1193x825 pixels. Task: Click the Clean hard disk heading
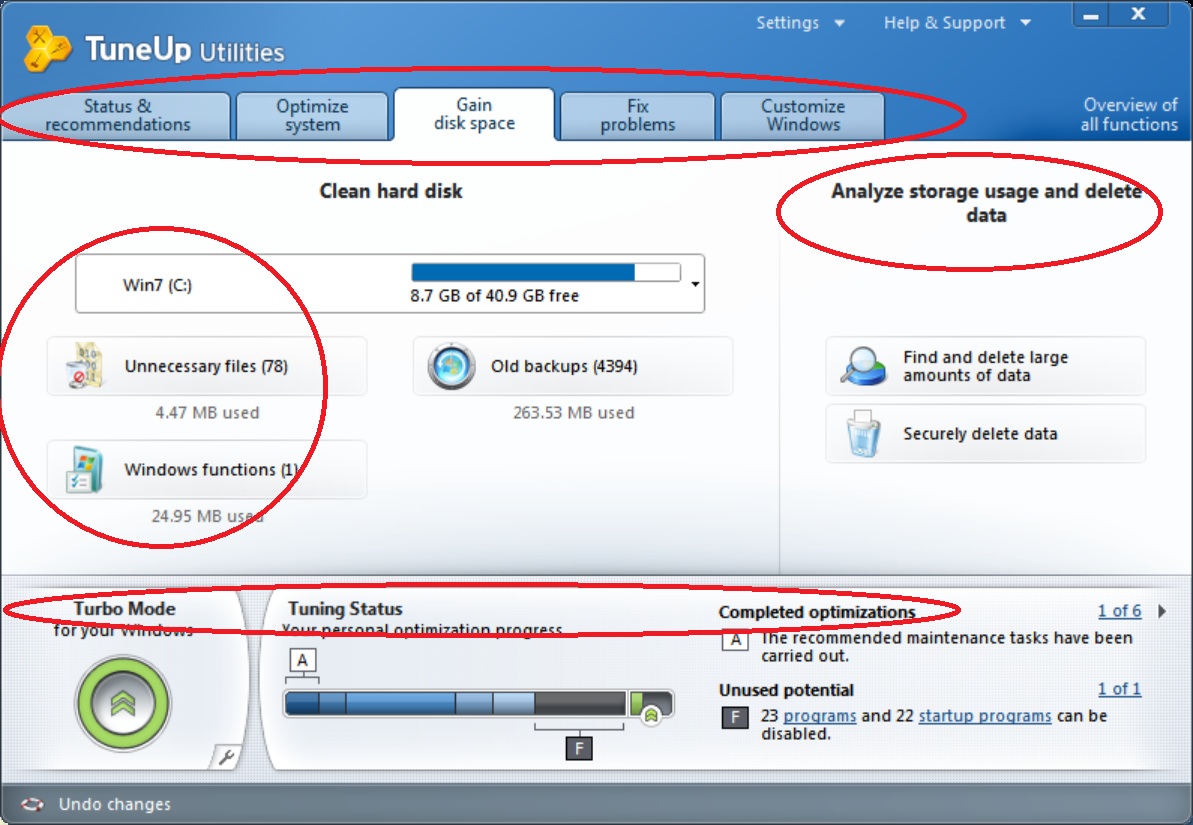point(390,191)
